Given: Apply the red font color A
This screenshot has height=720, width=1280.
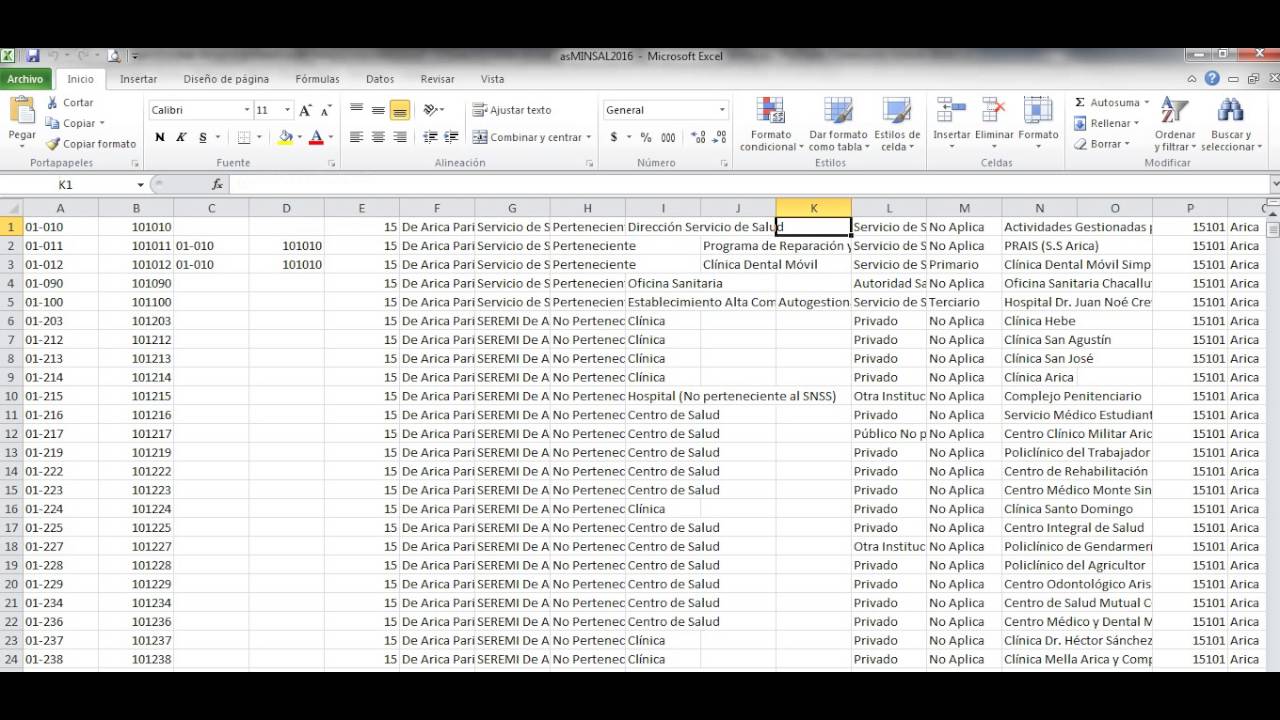Looking at the screenshot, I should [x=316, y=137].
